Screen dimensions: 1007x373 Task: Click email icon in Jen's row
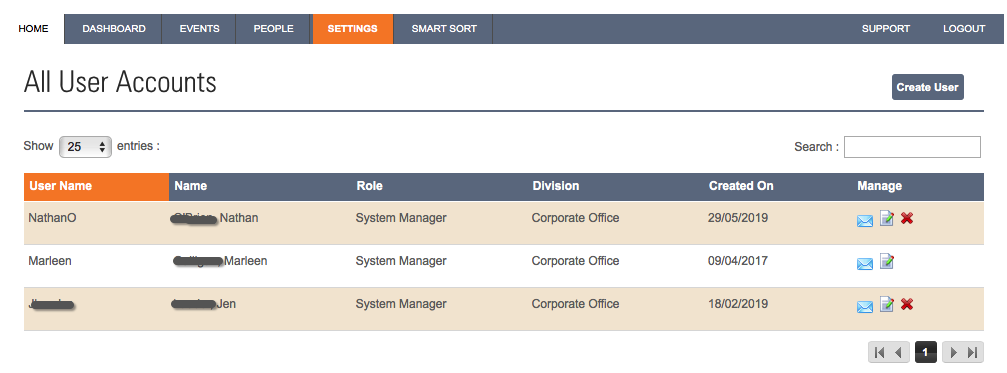click(864, 306)
